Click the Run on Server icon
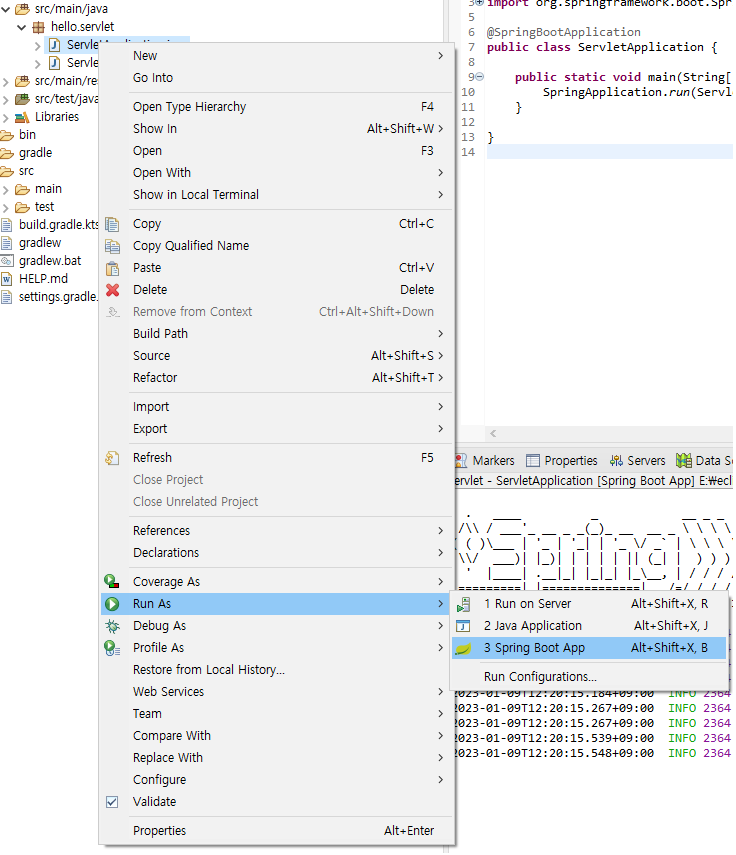736x855 pixels. click(463, 604)
